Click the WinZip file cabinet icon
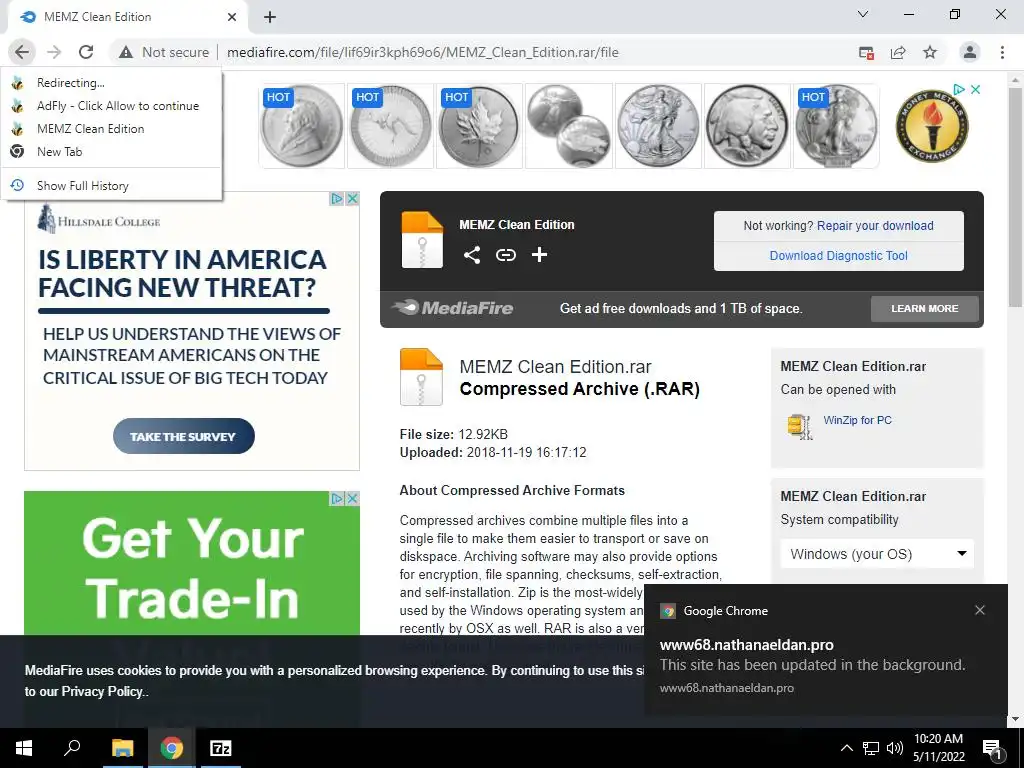The width and height of the screenshot is (1024, 768). point(799,426)
